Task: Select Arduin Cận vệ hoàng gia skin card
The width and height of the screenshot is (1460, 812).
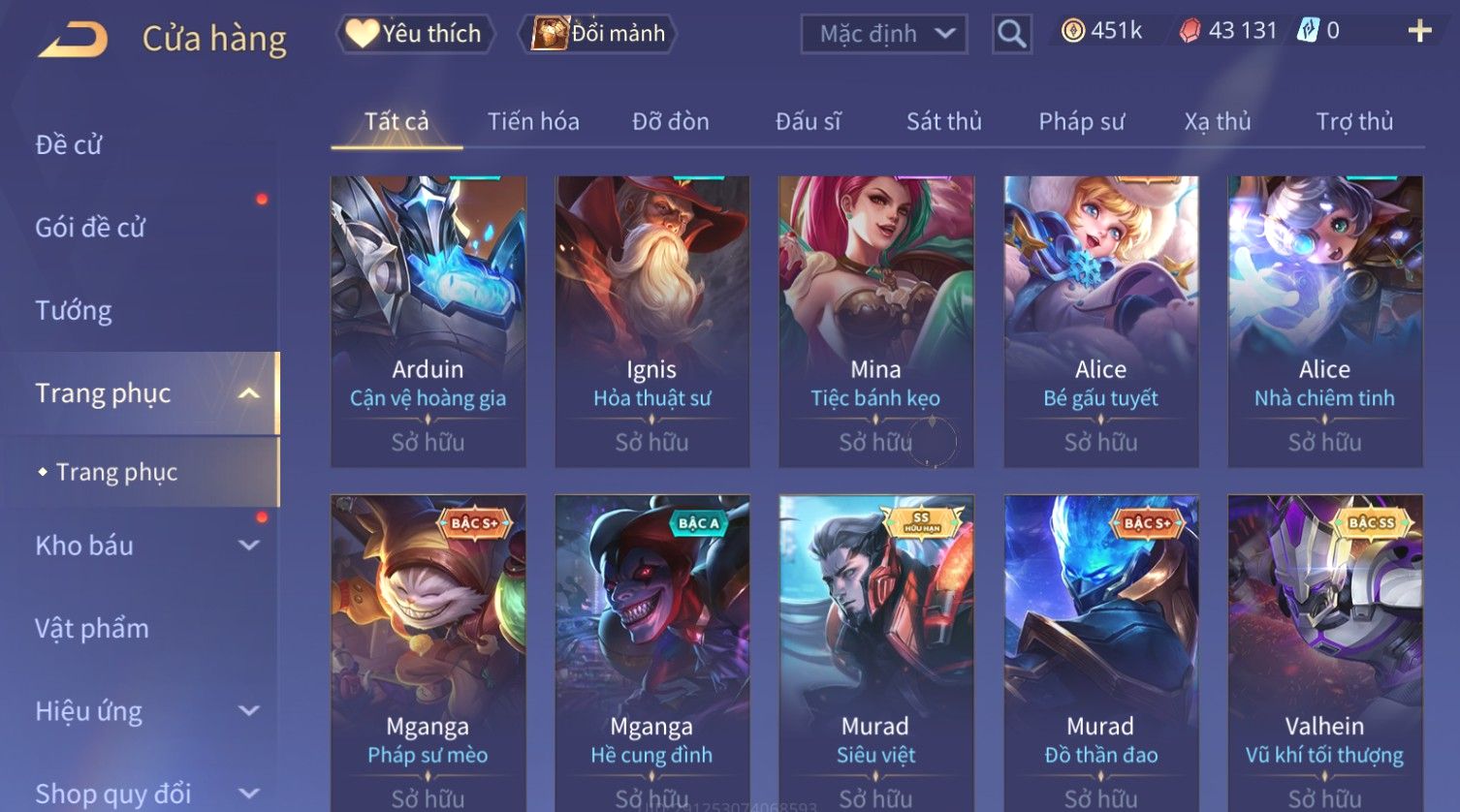Action: point(428,322)
